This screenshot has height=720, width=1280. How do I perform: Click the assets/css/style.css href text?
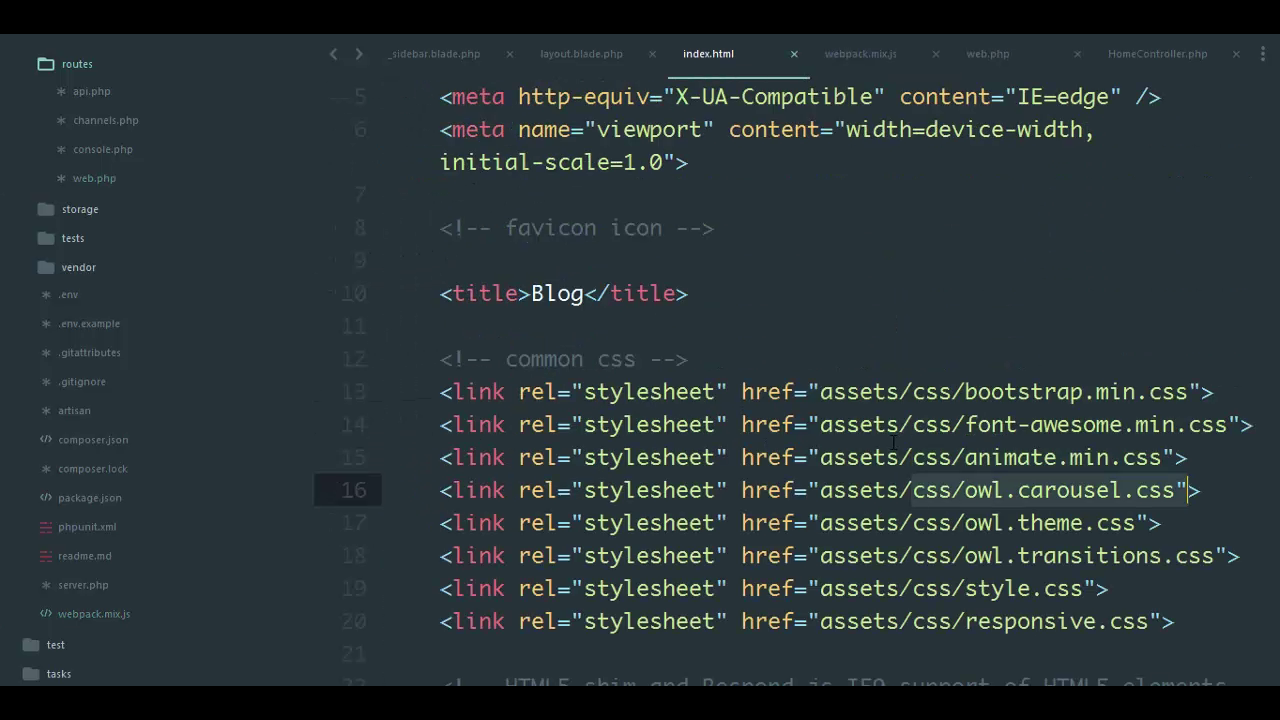tap(951, 589)
